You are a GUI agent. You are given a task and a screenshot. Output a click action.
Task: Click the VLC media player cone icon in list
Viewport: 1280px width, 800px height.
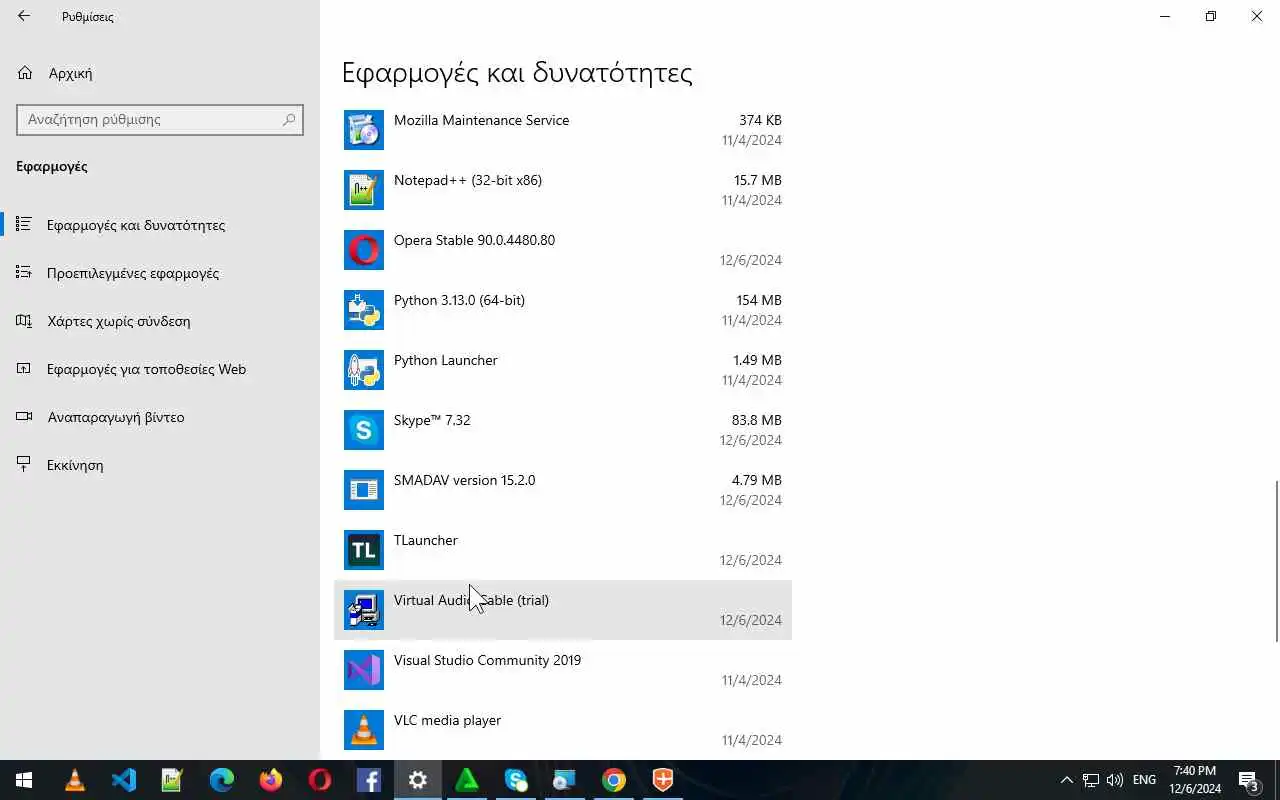[364, 730]
